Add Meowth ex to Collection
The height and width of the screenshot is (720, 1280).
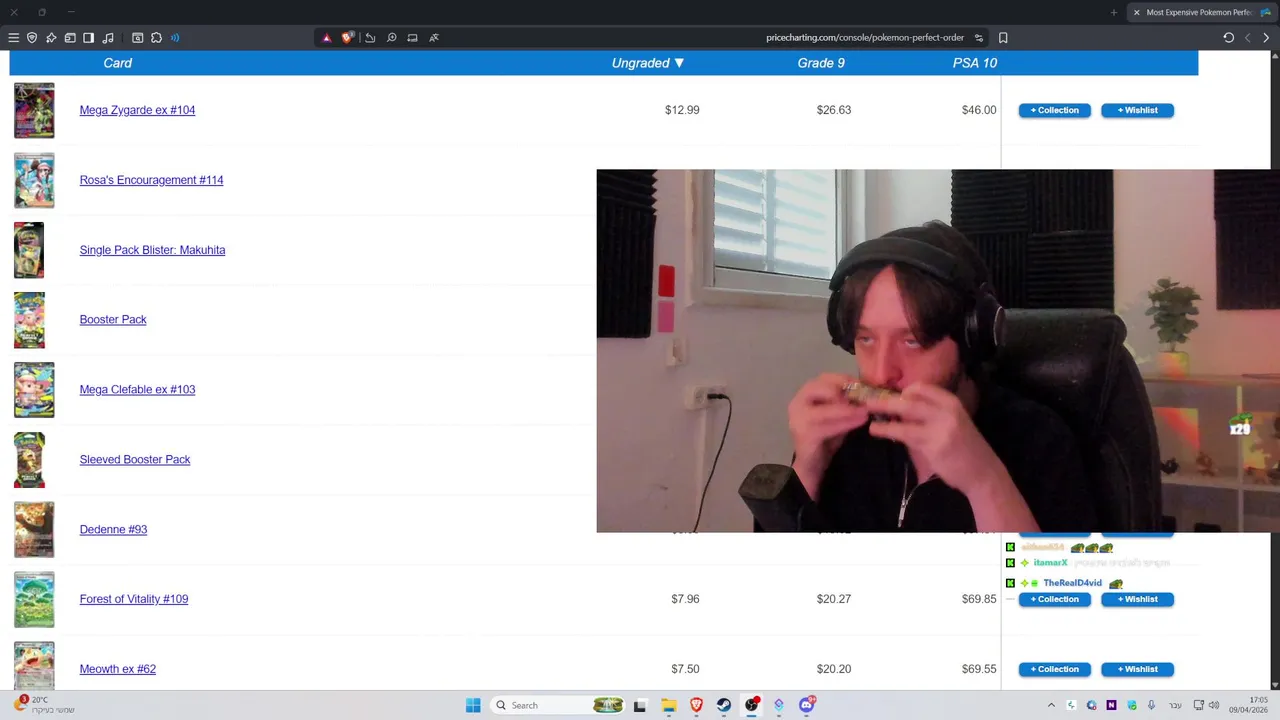tap(1054, 669)
